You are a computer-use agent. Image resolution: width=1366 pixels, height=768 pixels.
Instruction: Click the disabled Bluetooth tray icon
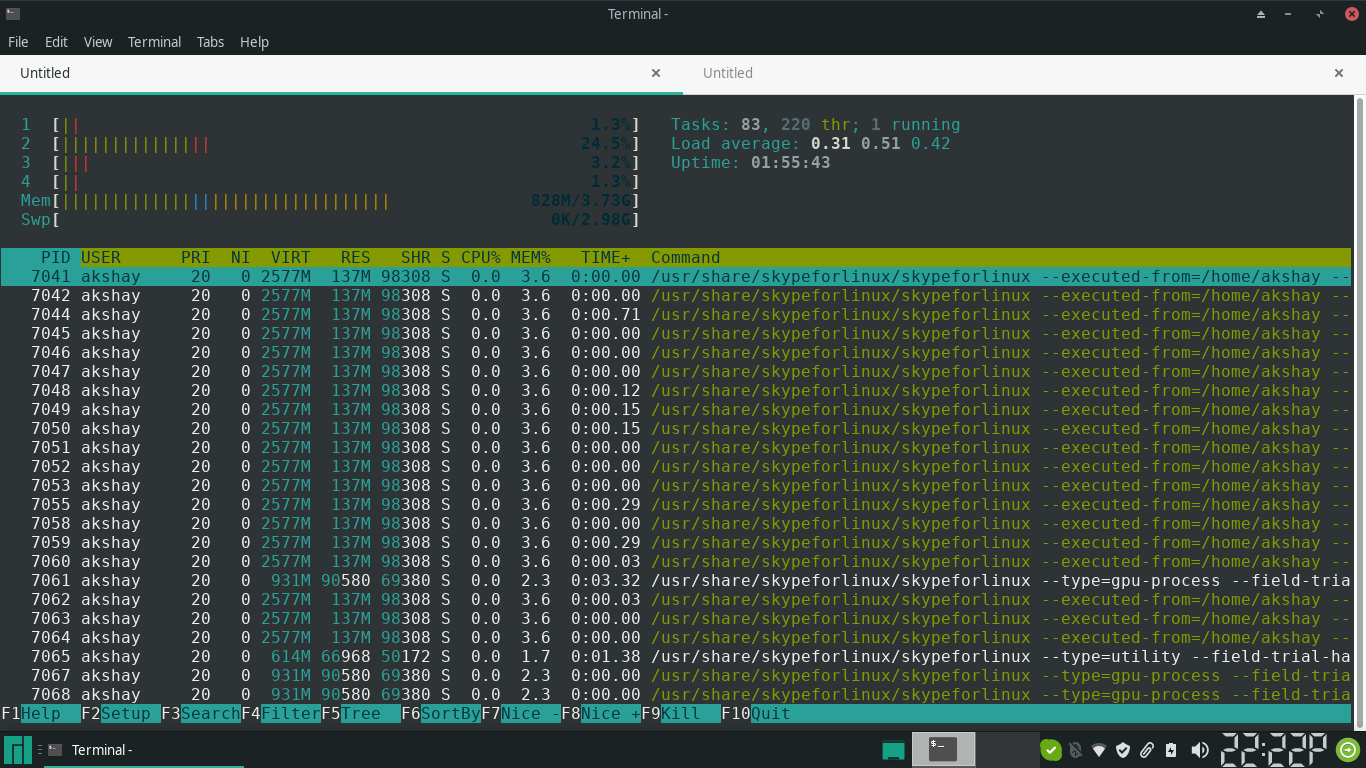click(x=1075, y=750)
